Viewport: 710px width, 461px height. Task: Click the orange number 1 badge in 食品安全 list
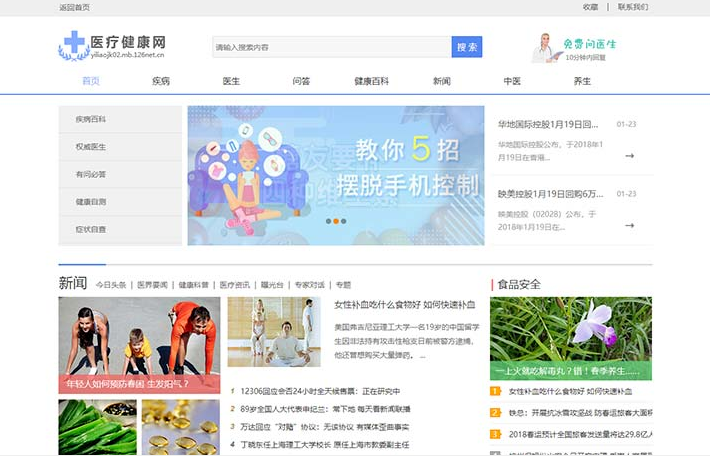pos(495,391)
